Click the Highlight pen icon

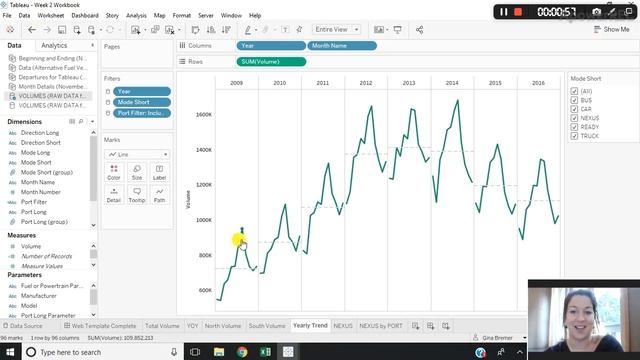click(248, 30)
